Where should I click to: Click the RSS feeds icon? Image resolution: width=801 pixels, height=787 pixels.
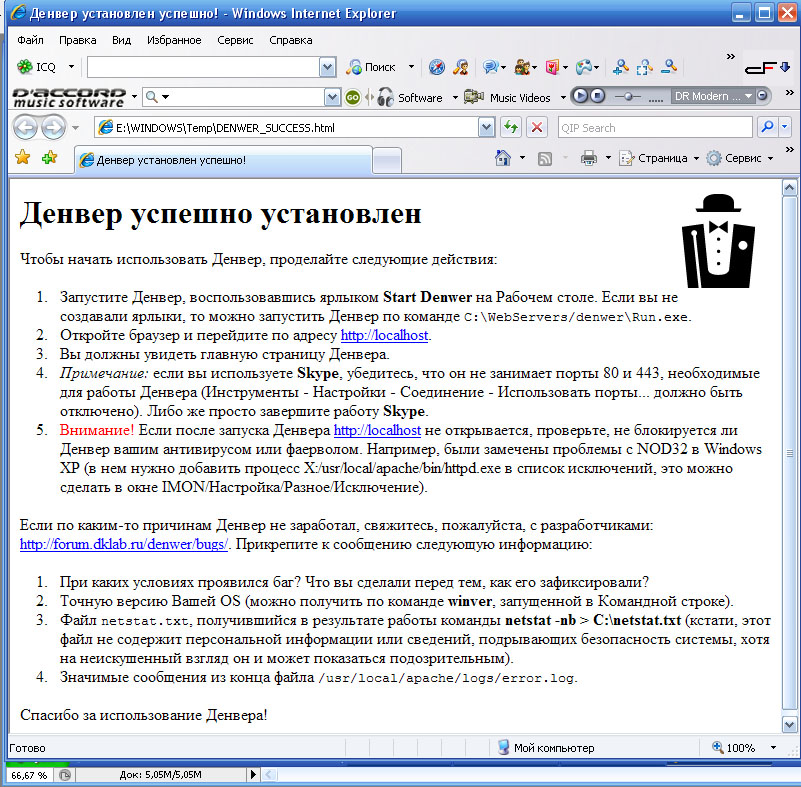(x=545, y=159)
